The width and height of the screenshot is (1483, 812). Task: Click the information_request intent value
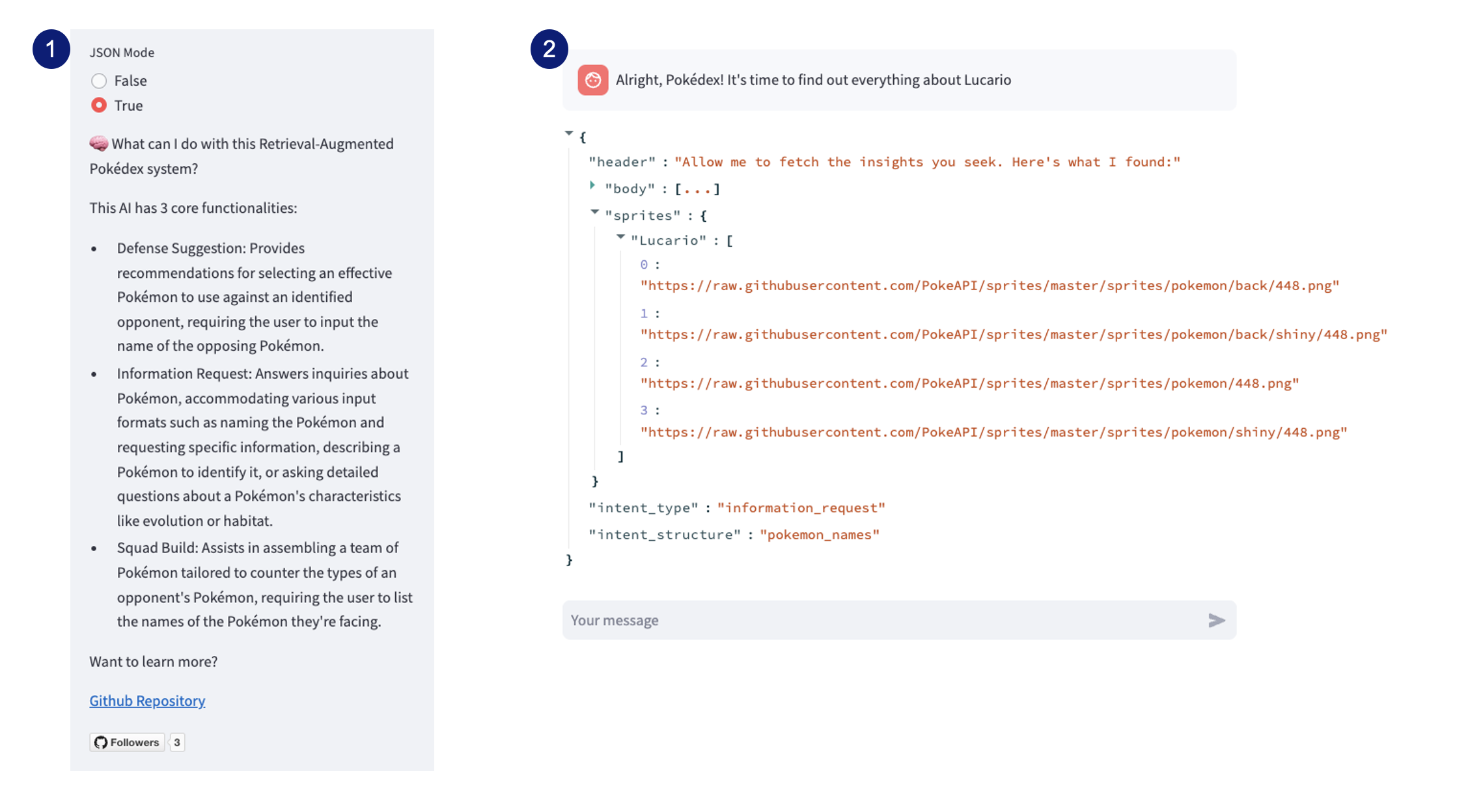point(801,507)
